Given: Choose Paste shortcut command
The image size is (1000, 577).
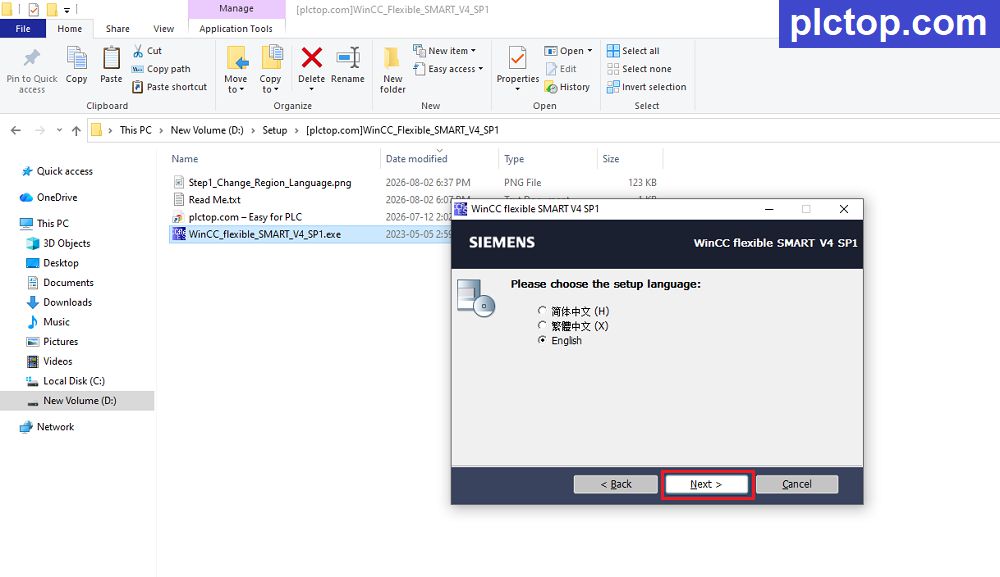Looking at the screenshot, I should tap(170, 87).
